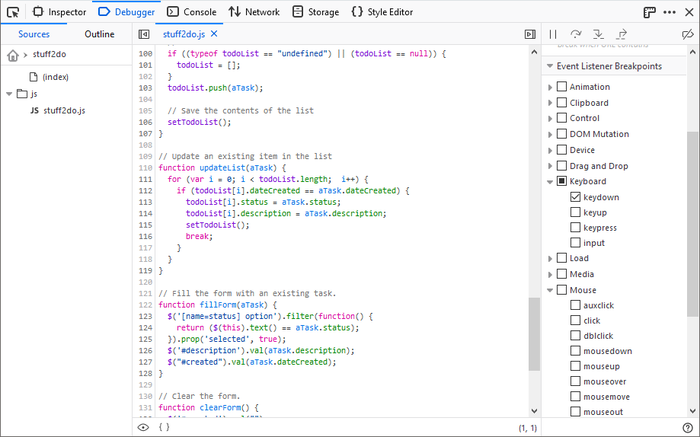Image resolution: width=700 pixels, height=437 pixels.
Task: Uncheck the keydown event checkbox
Action: pos(575,197)
